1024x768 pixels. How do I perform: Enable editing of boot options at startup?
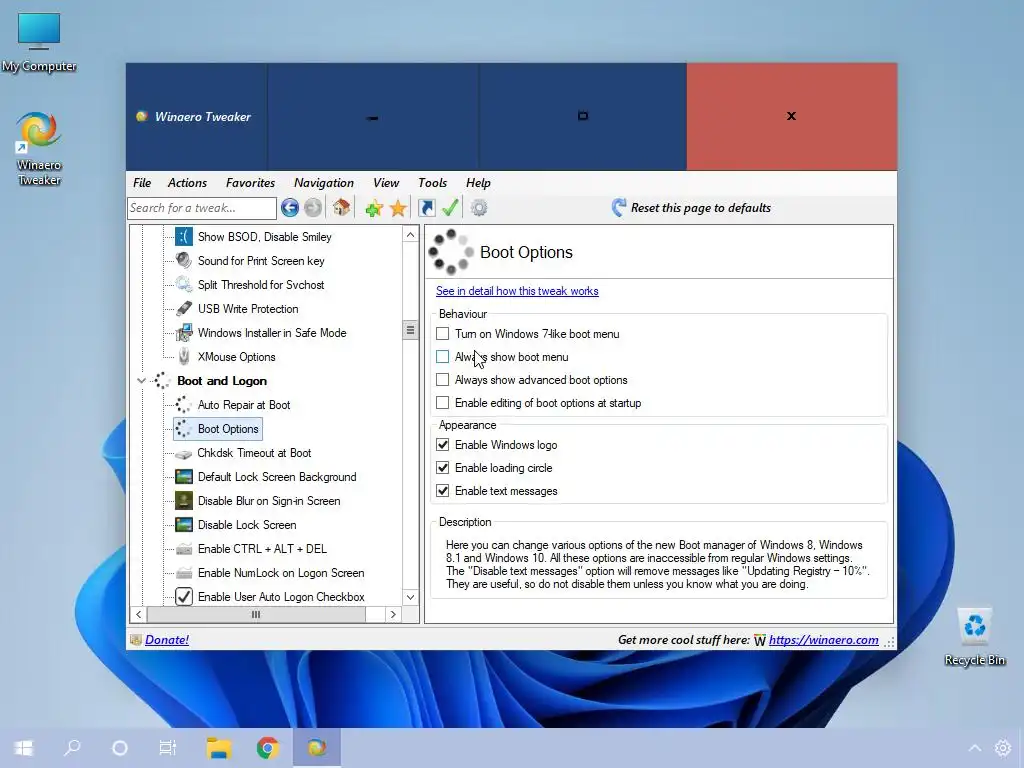[443, 403]
